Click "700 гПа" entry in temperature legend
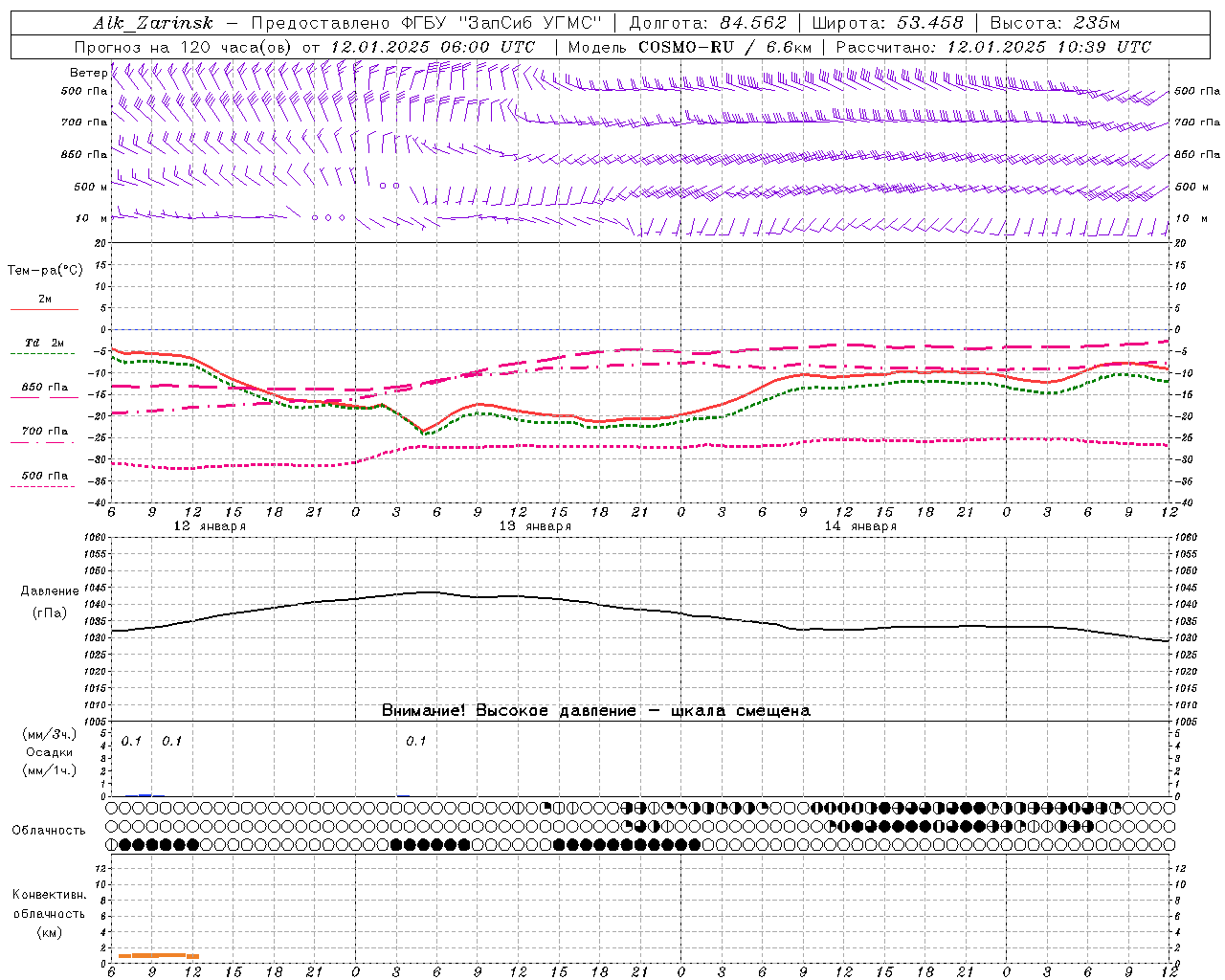Screen dimensions: 1225x980 pyautogui.click(x=44, y=432)
